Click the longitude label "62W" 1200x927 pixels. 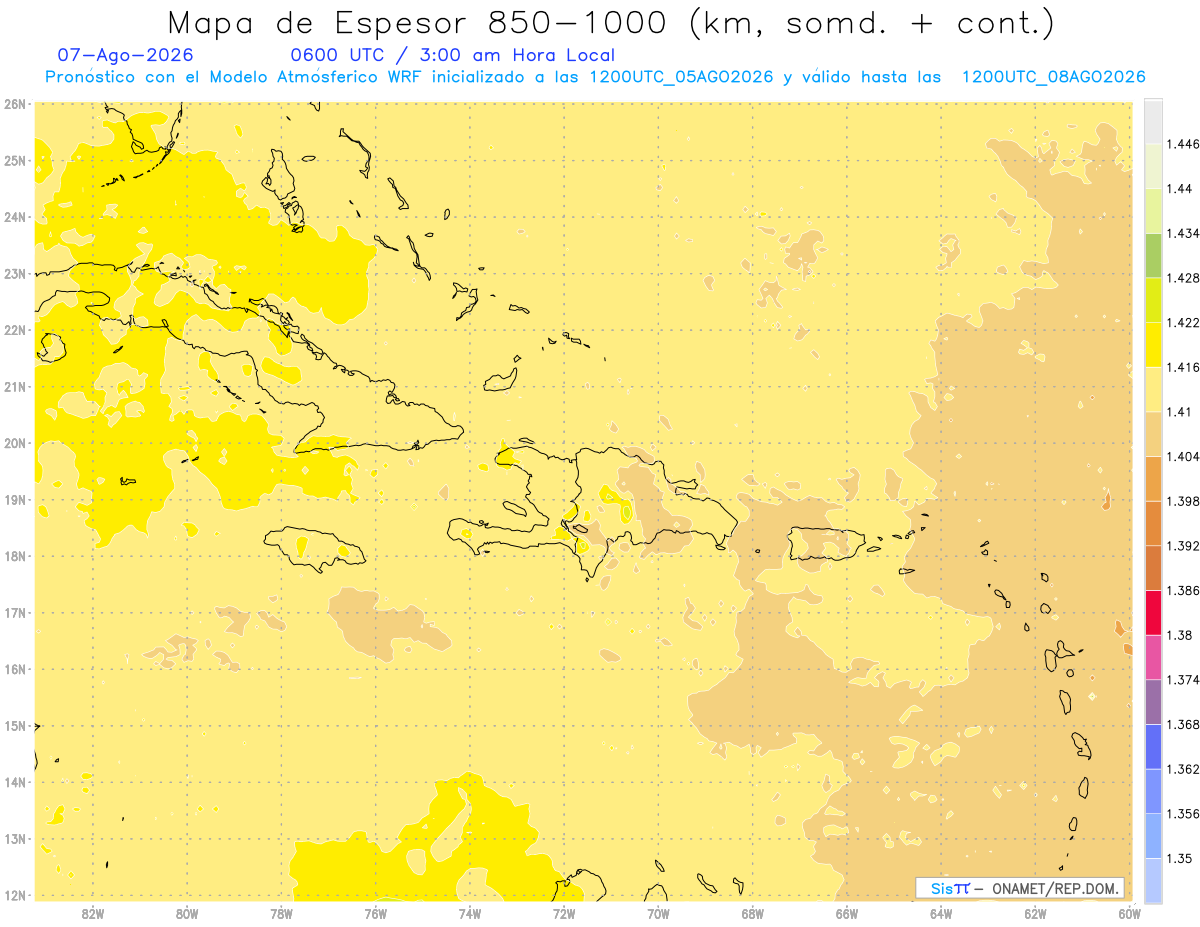pos(1035,913)
